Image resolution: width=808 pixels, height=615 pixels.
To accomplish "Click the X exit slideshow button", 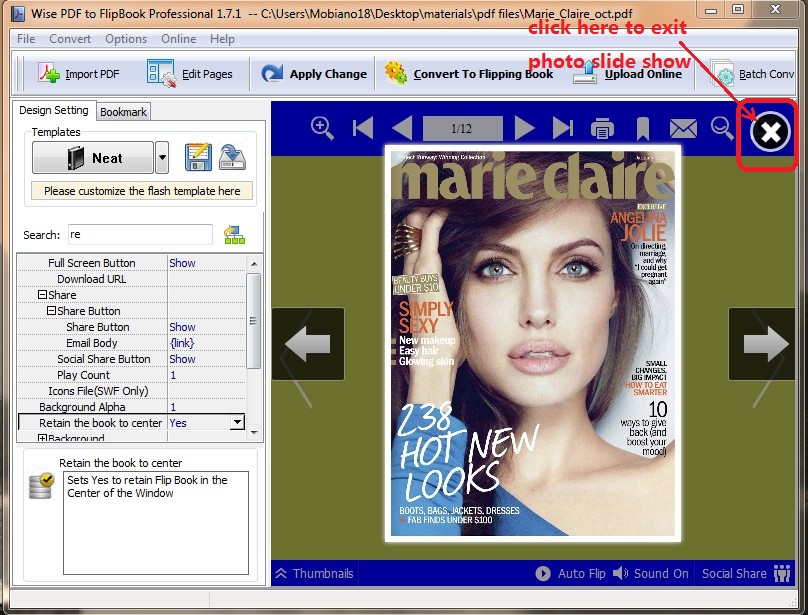I will coord(770,132).
